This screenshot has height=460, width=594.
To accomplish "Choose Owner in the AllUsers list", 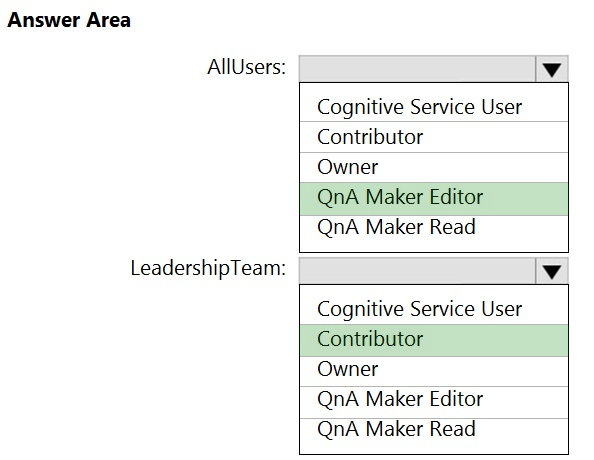I will [434, 167].
